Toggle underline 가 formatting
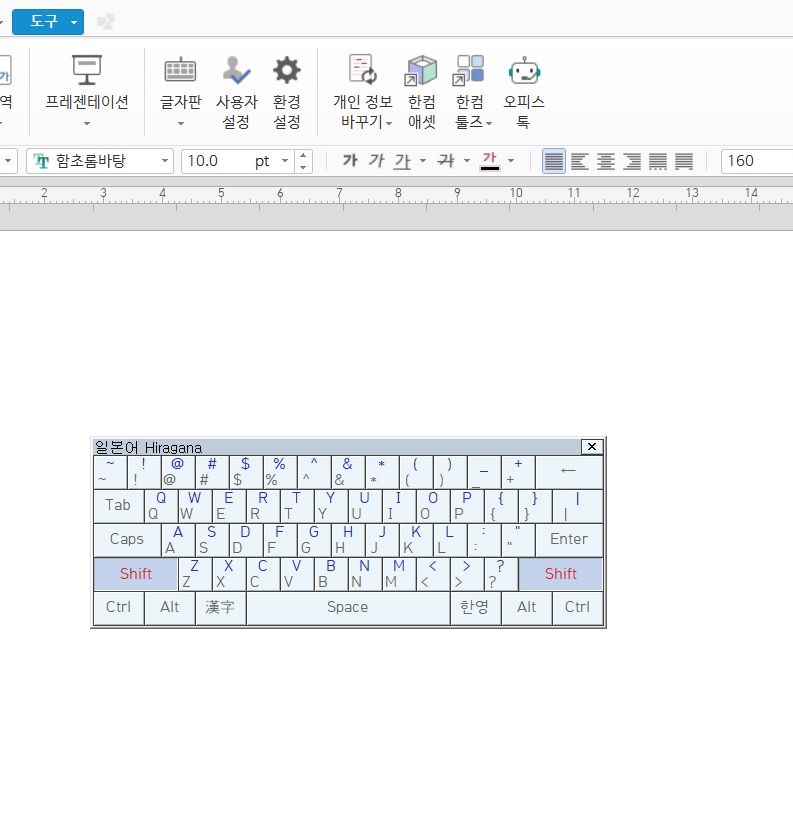This screenshot has width=793, height=827. (x=403, y=160)
